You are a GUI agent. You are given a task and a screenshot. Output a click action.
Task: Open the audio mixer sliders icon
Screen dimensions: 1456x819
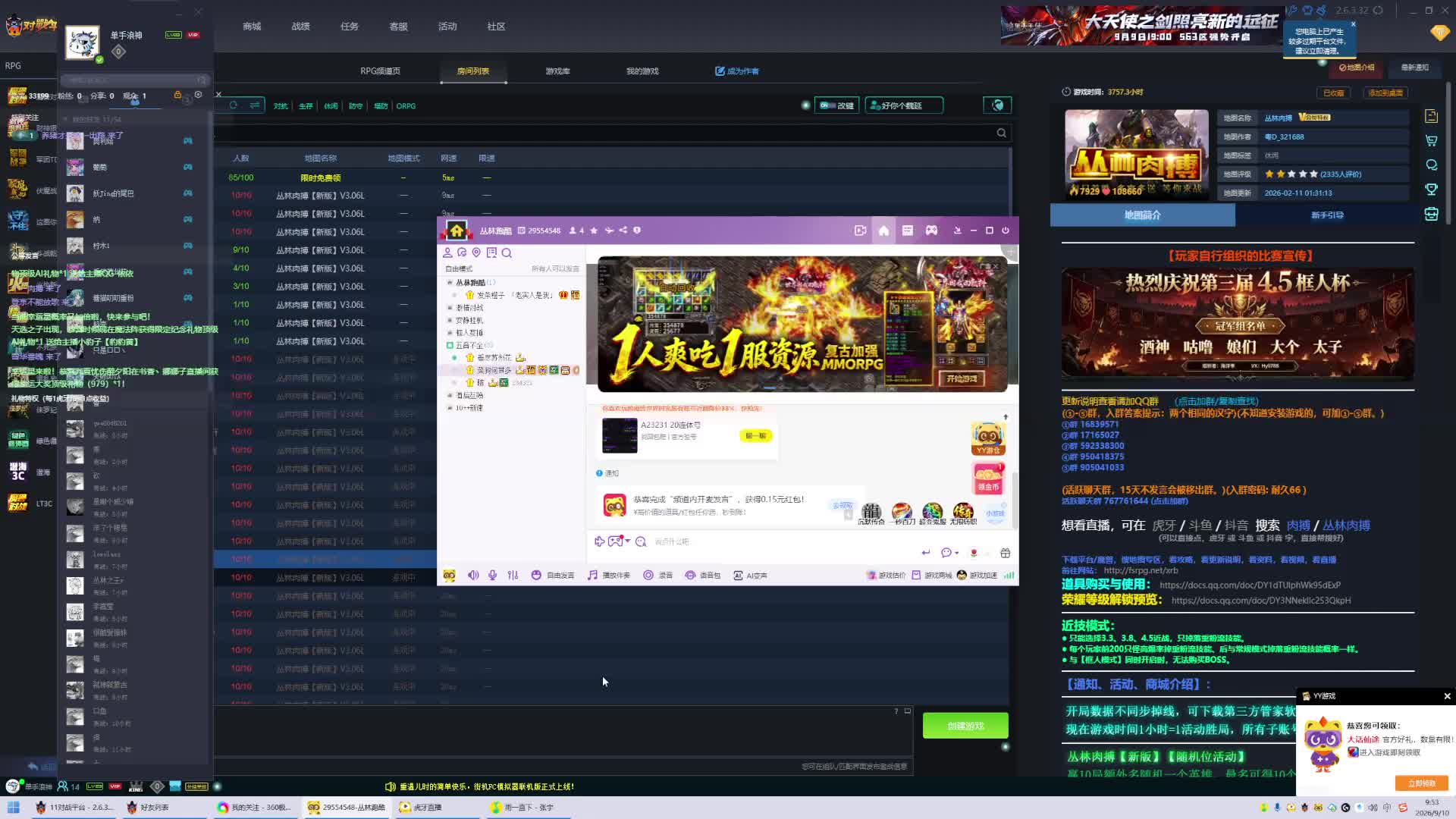(x=513, y=576)
